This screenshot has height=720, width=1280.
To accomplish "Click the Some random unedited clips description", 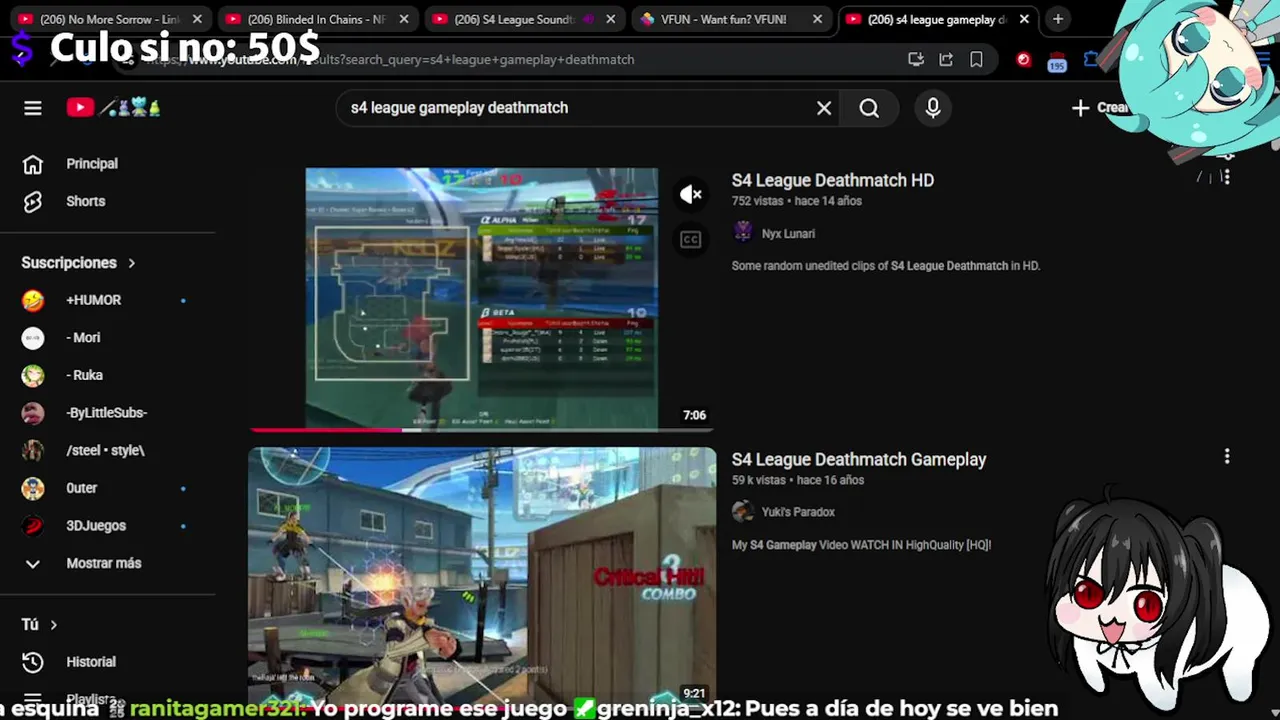I will [x=886, y=266].
